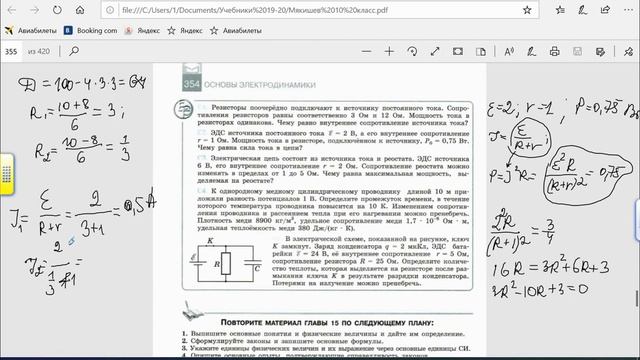Screen dimensions: 640x360
Task: Click the browser forward arrow
Action: click(x=34, y=10)
